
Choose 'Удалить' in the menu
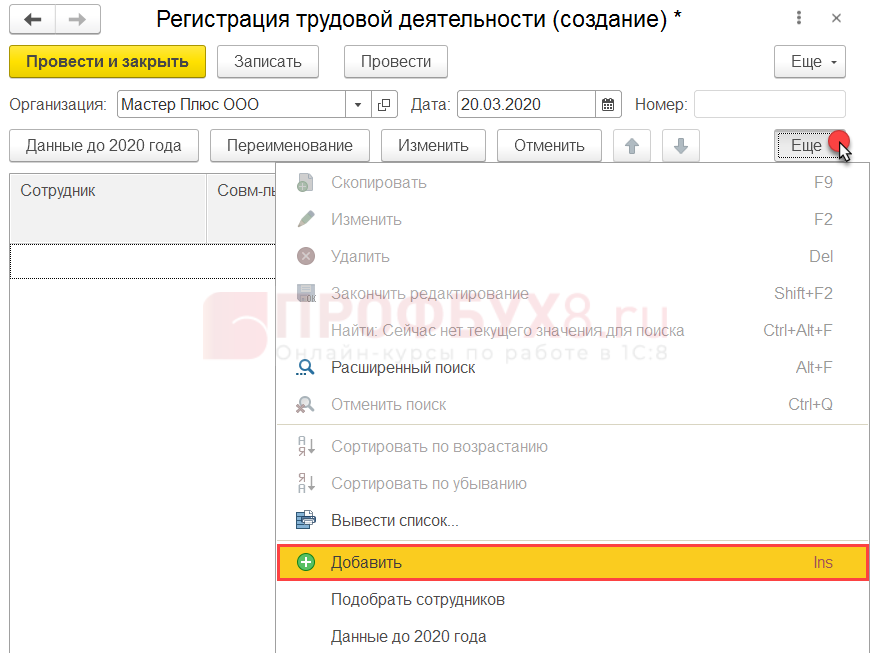tap(573, 256)
